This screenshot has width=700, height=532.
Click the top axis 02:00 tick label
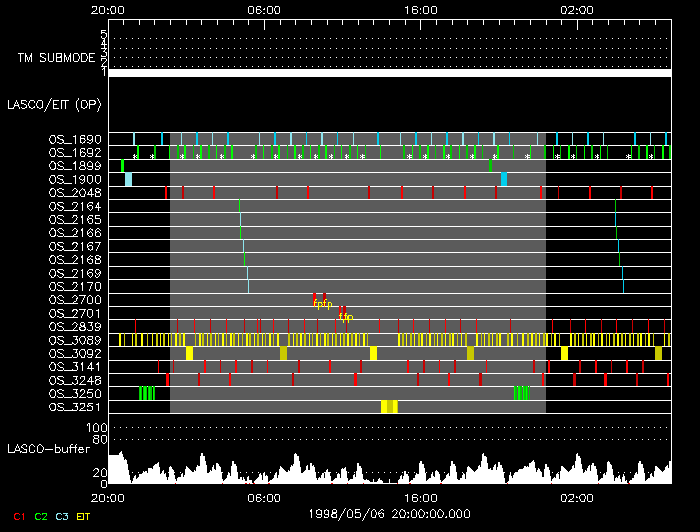577,10
